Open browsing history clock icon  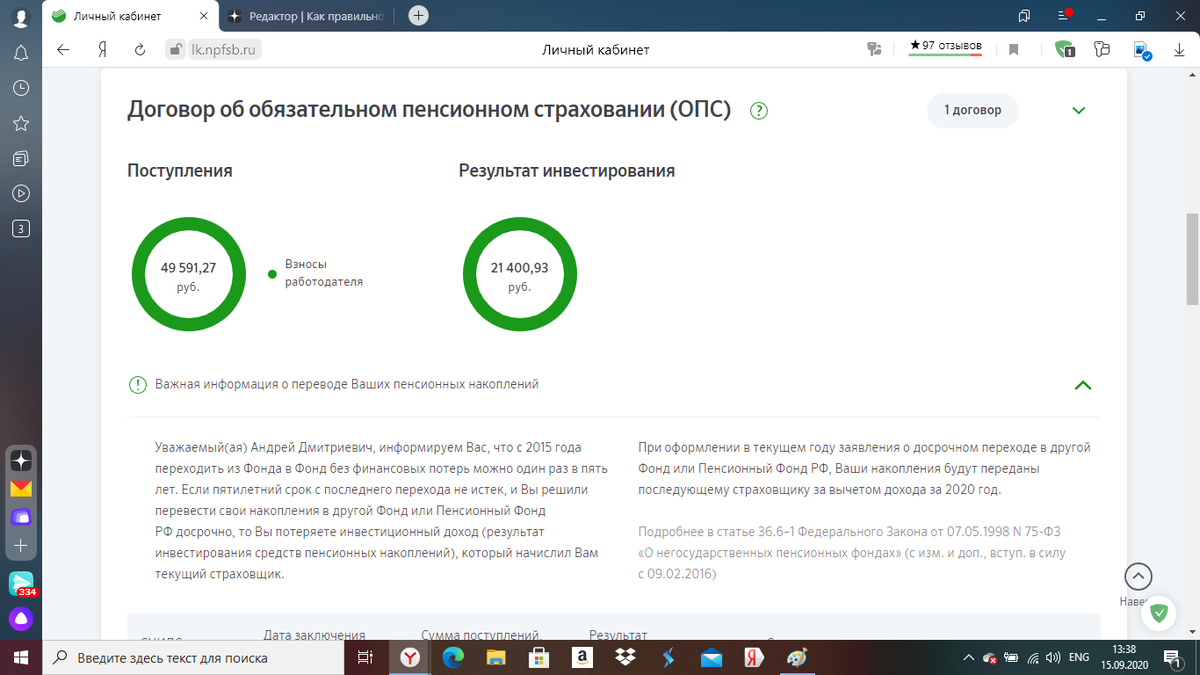tap(20, 88)
